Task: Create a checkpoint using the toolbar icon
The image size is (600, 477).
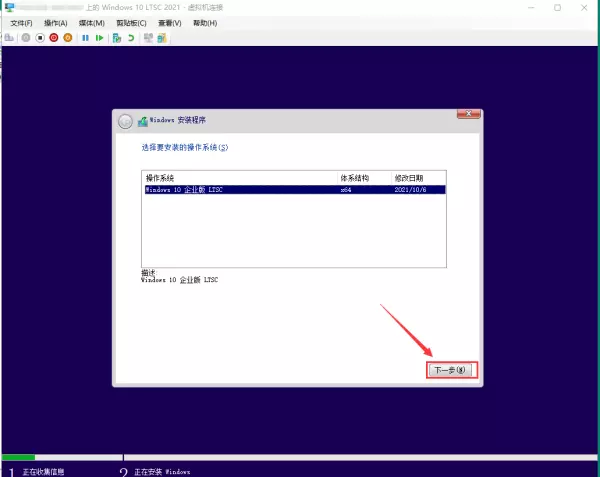Action: (x=117, y=38)
